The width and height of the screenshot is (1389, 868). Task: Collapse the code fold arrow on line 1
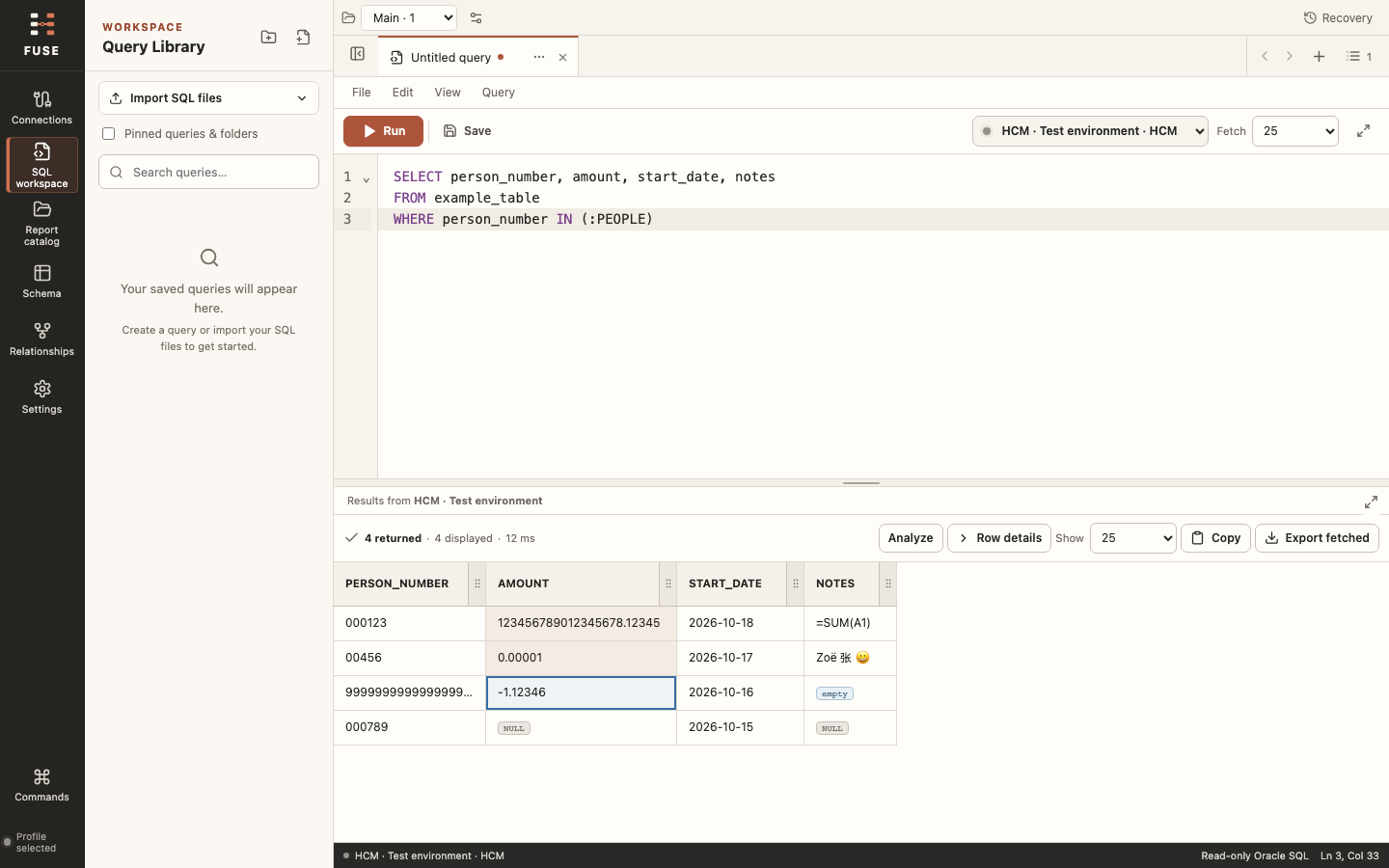(367, 179)
